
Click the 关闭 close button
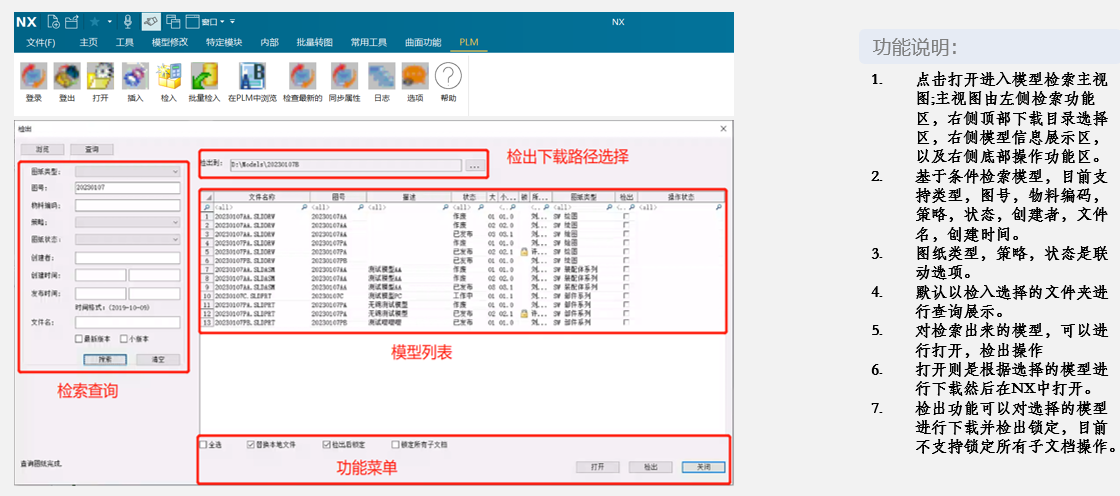click(x=704, y=467)
